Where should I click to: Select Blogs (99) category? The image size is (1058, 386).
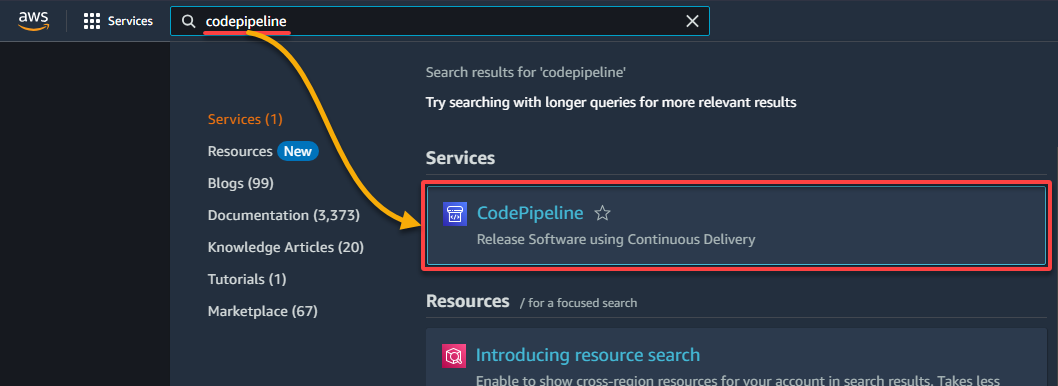click(240, 184)
